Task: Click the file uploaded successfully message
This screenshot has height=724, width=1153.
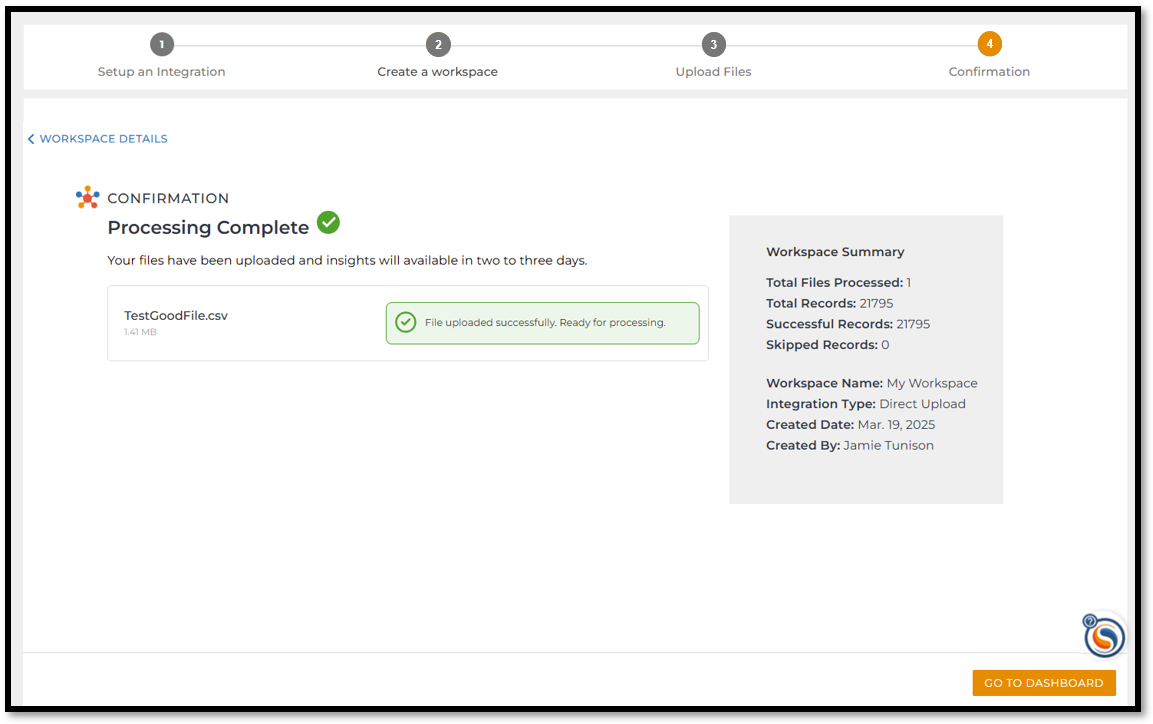Action: (545, 322)
